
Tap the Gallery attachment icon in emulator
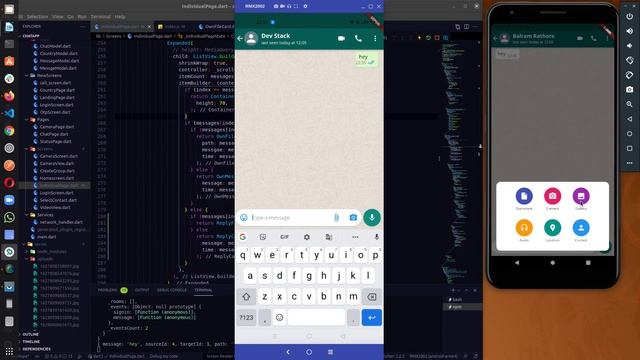[x=581, y=196]
